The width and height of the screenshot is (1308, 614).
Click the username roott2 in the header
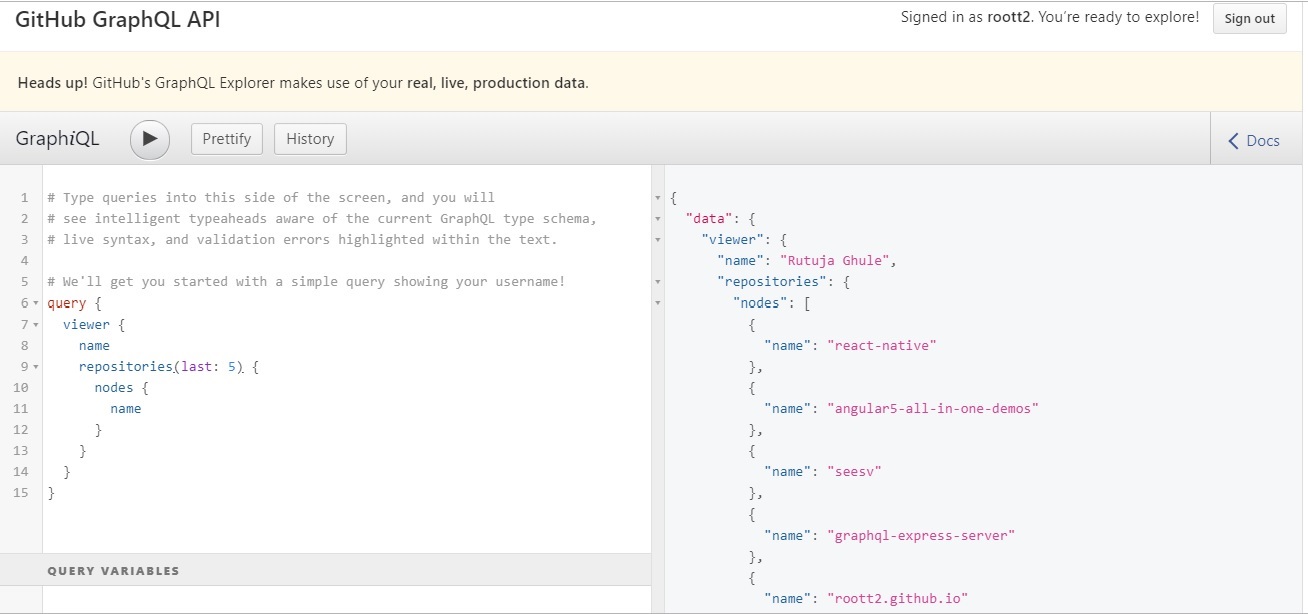[1013, 17]
